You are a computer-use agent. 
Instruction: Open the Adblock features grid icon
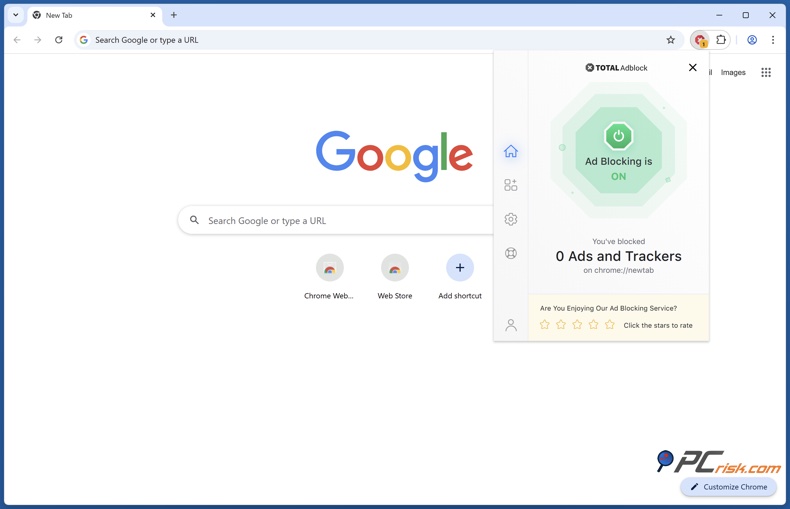click(511, 185)
